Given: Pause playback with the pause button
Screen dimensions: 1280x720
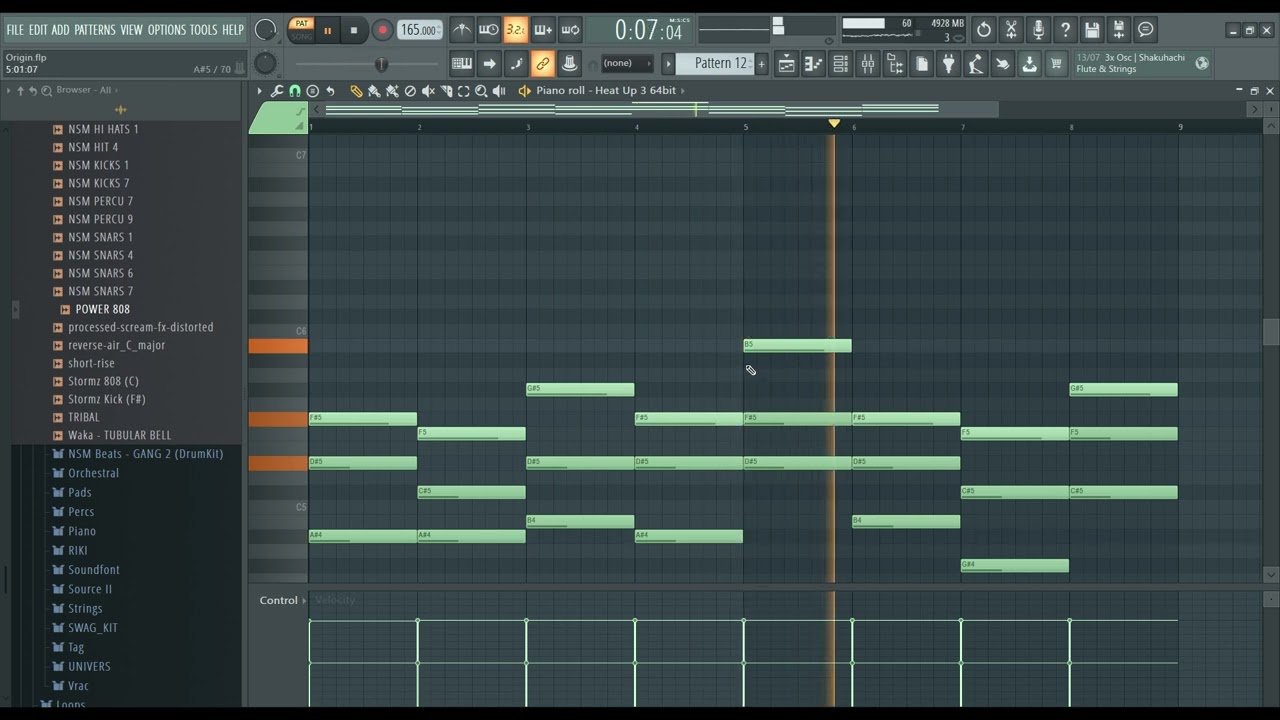Looking at the screenshot, I should click(x=327, y=31).
